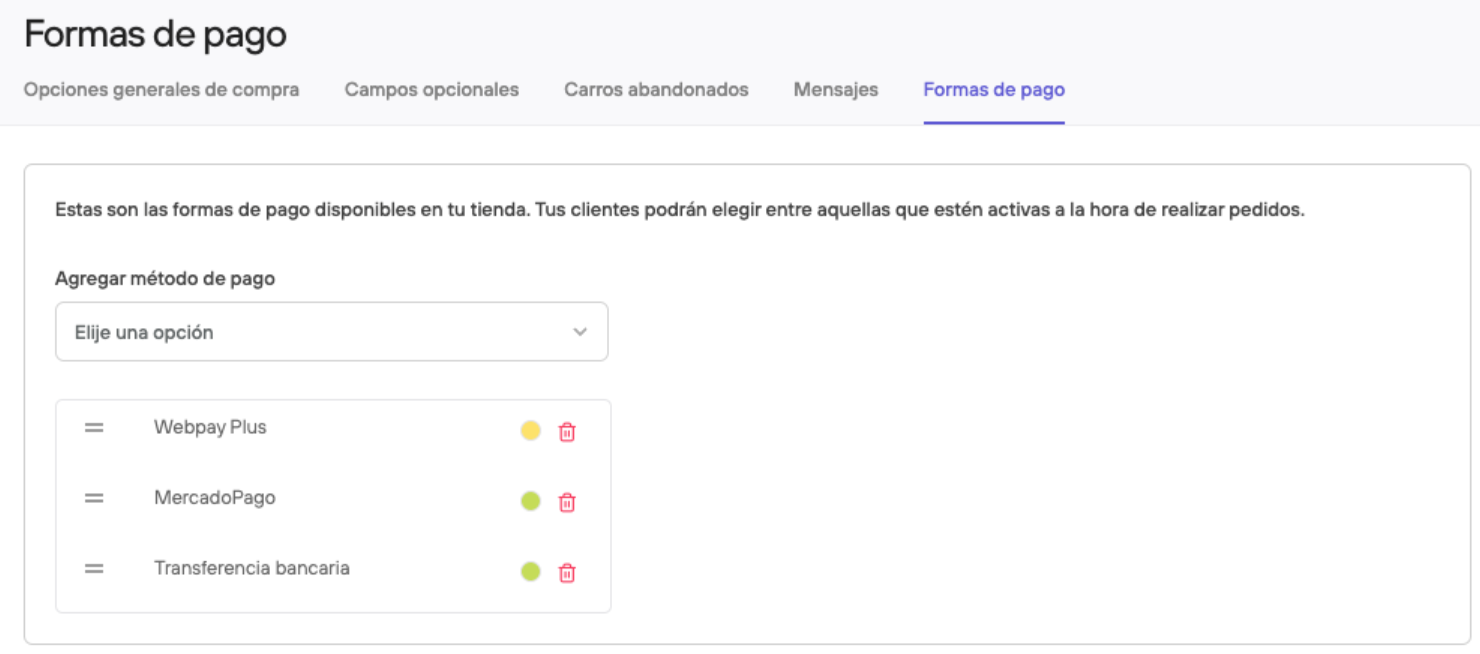Delete the MercadoPago payment method
This screenshot has width=1480, height=654.
567,502
